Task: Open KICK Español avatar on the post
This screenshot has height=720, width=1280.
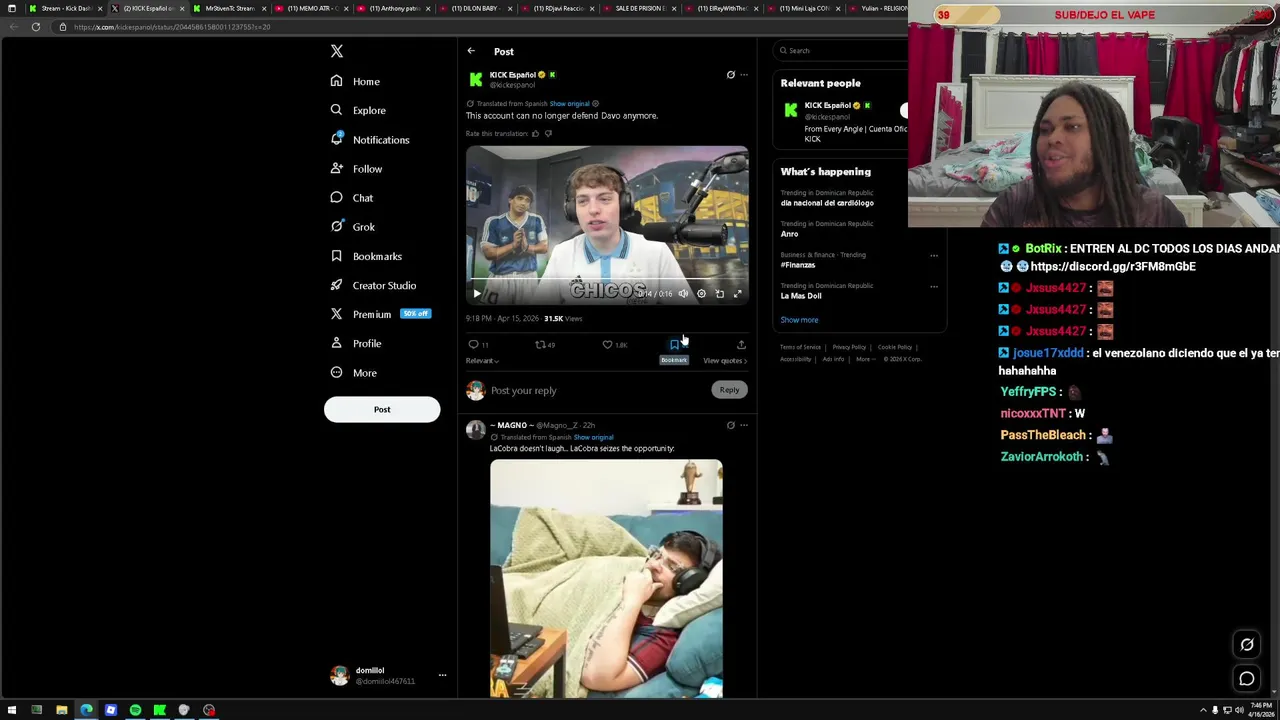Action: point(476,79)
